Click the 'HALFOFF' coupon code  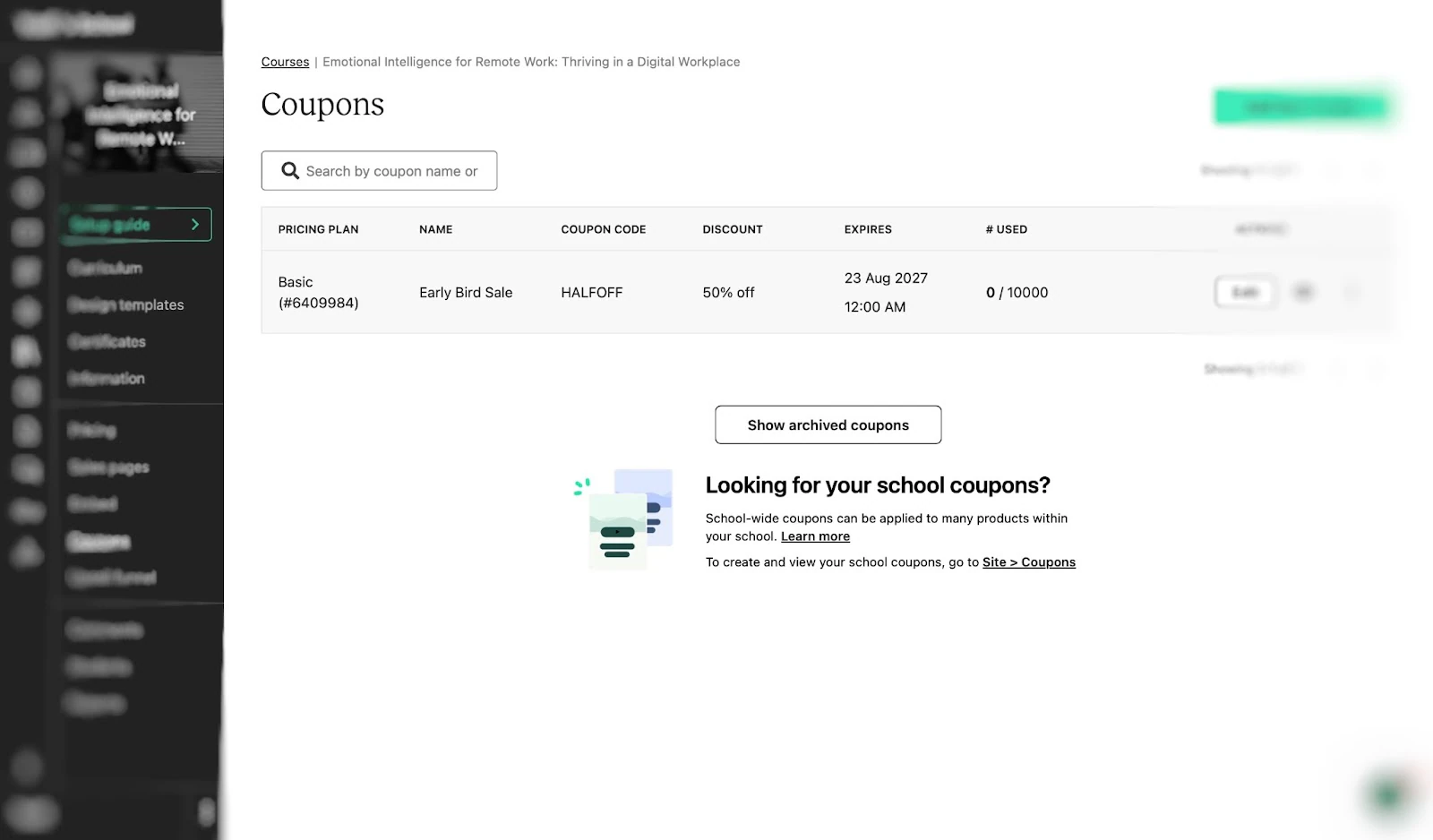click(x=591, y=292)
